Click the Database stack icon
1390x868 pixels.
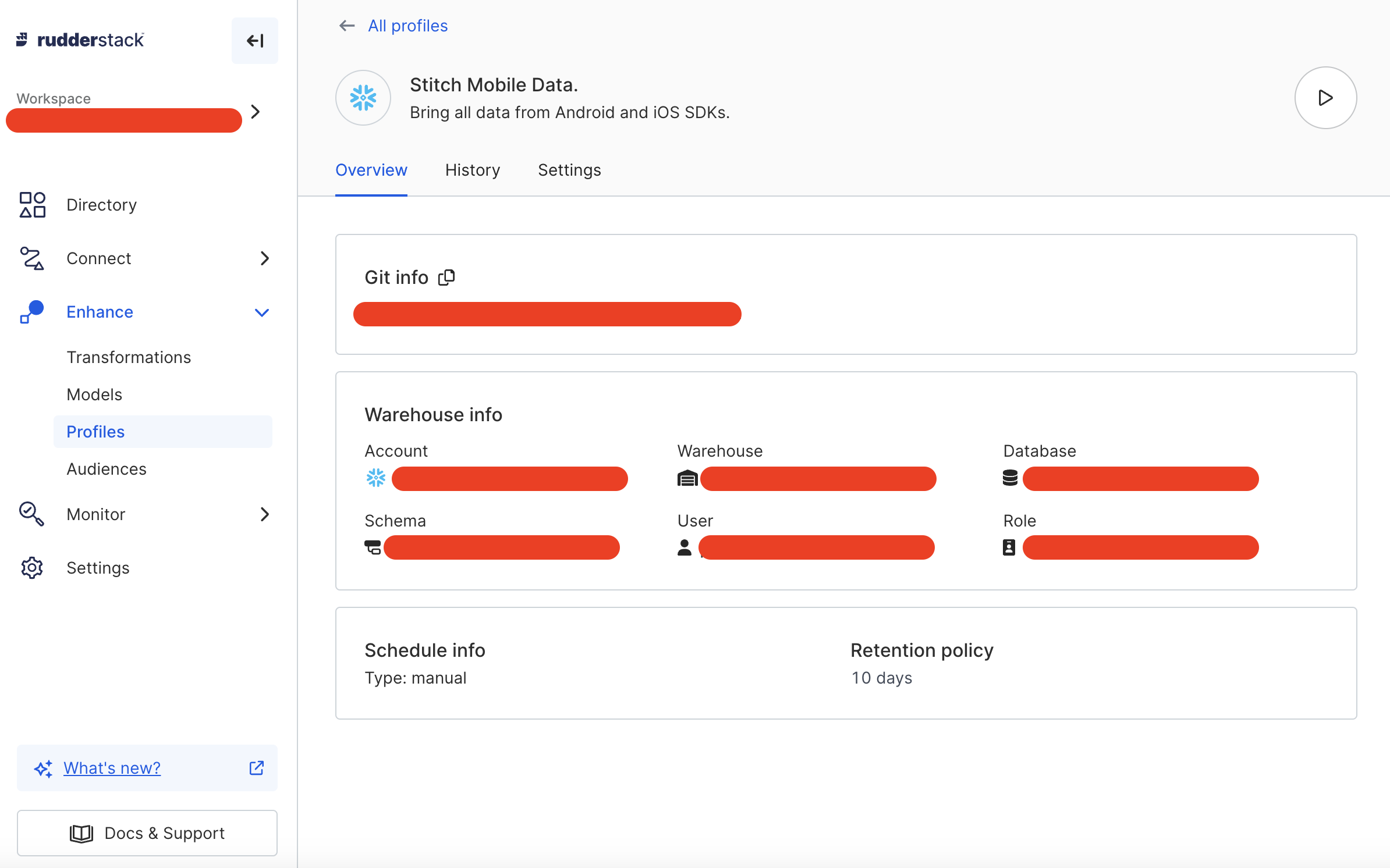pos(1010,478)
